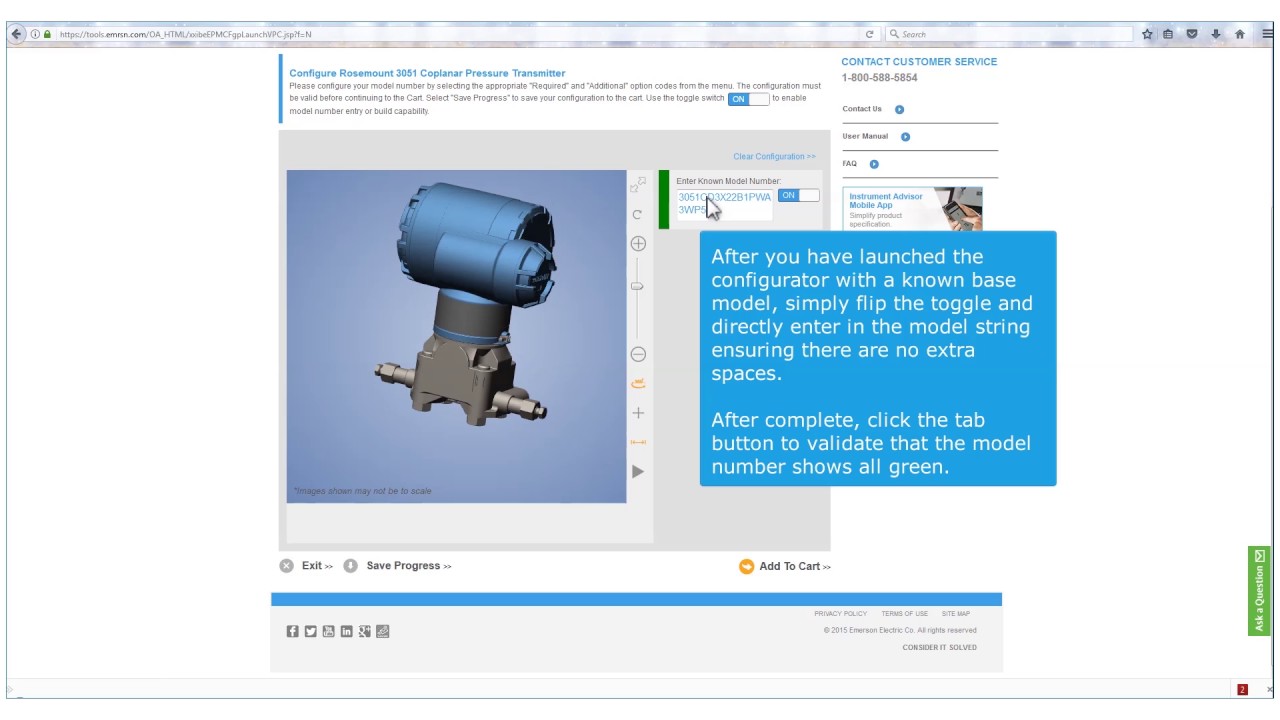Open Site Map link
The image size is (1280, 720).
955,614
